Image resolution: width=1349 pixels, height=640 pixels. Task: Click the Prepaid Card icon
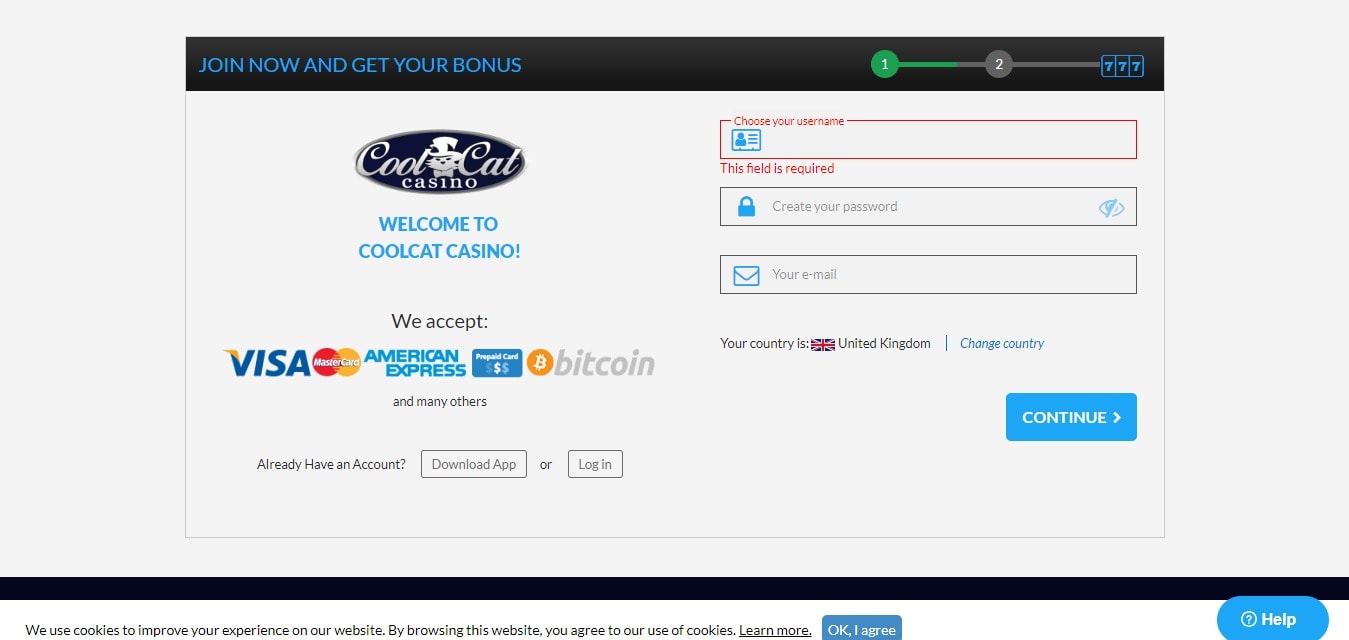497,363
